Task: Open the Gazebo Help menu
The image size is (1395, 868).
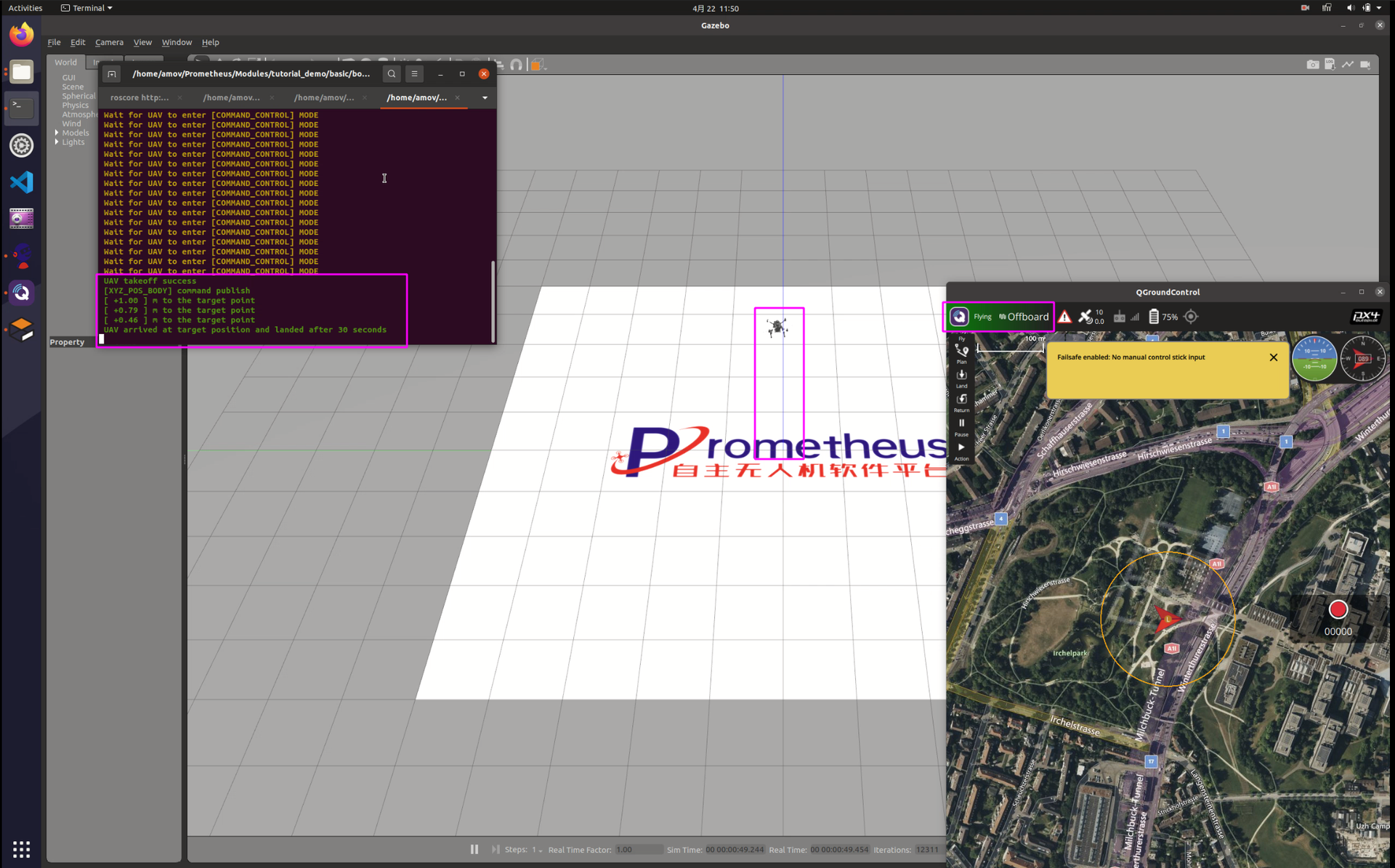Action: tap(210, 42)
